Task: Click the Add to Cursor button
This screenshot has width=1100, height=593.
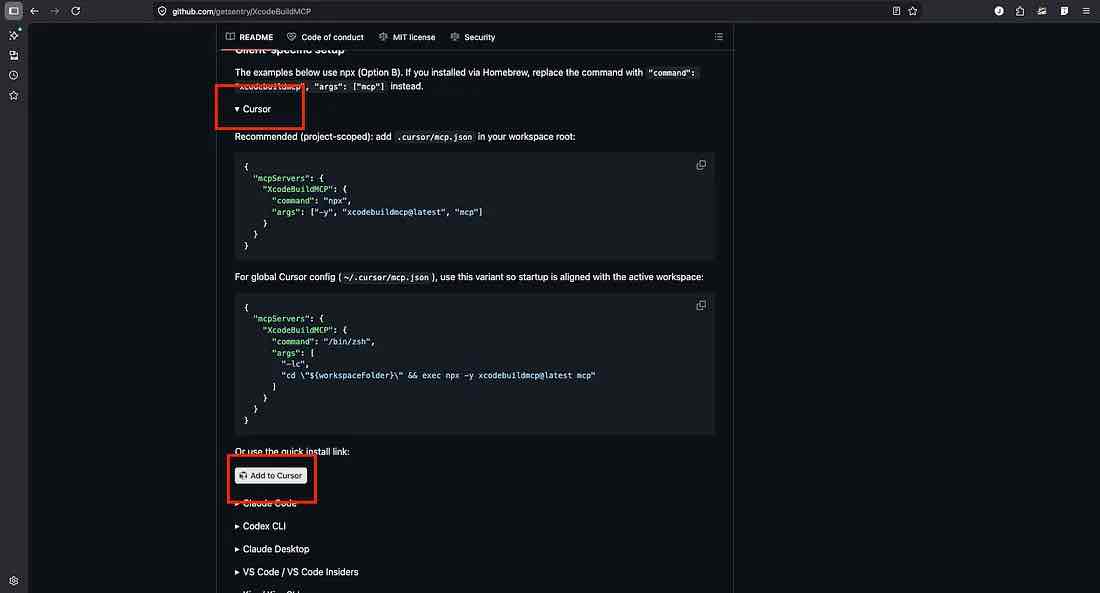Action: [x=271, y=476]
